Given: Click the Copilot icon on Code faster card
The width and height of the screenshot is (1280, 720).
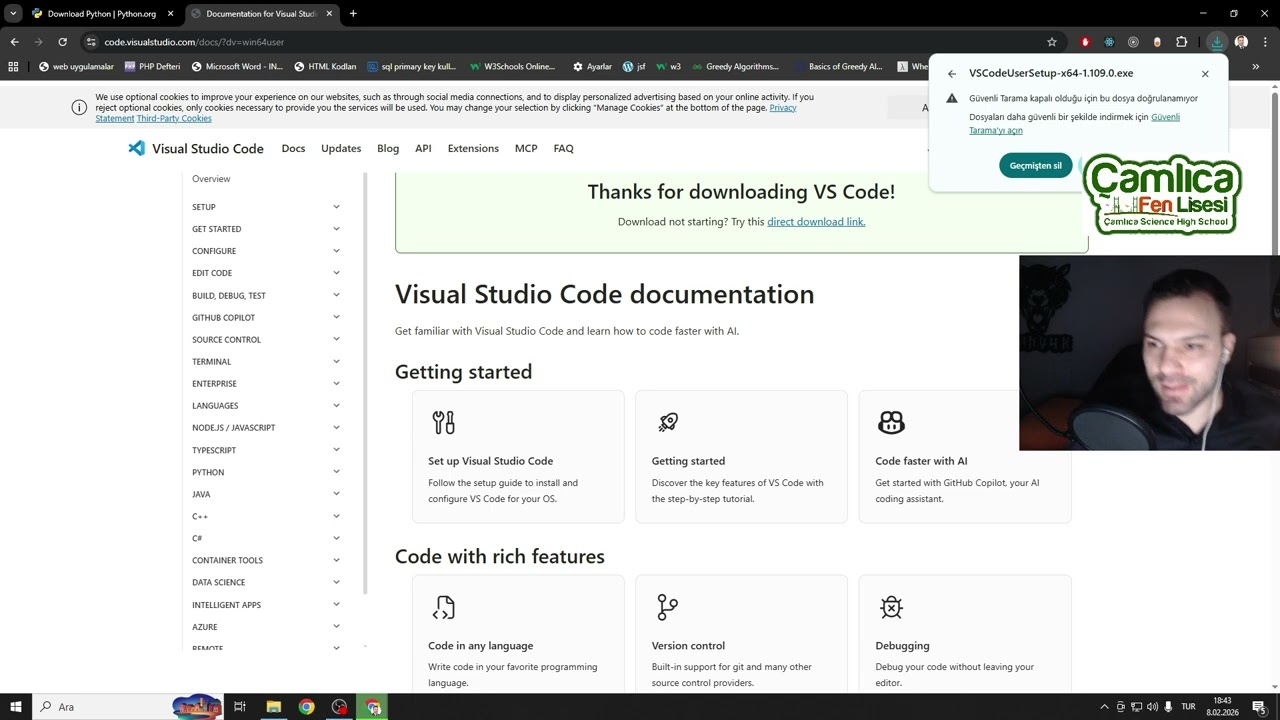Looking at the screenshot, I should [891, 422].
